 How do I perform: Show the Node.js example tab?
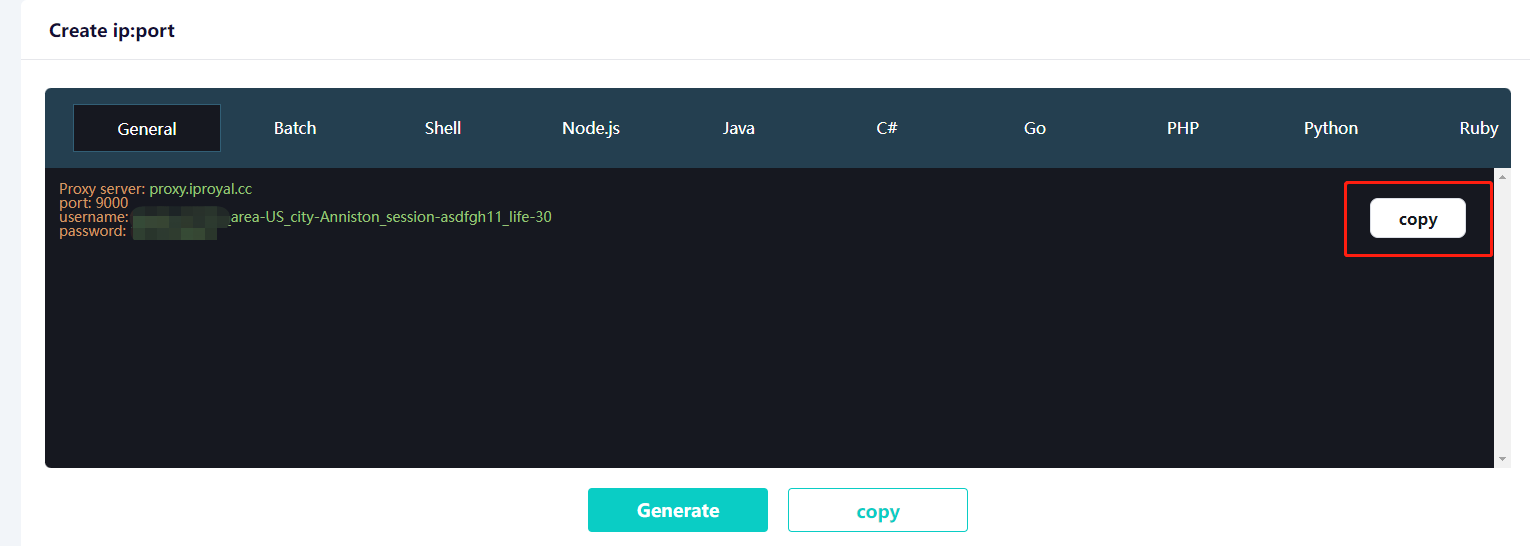591,128
